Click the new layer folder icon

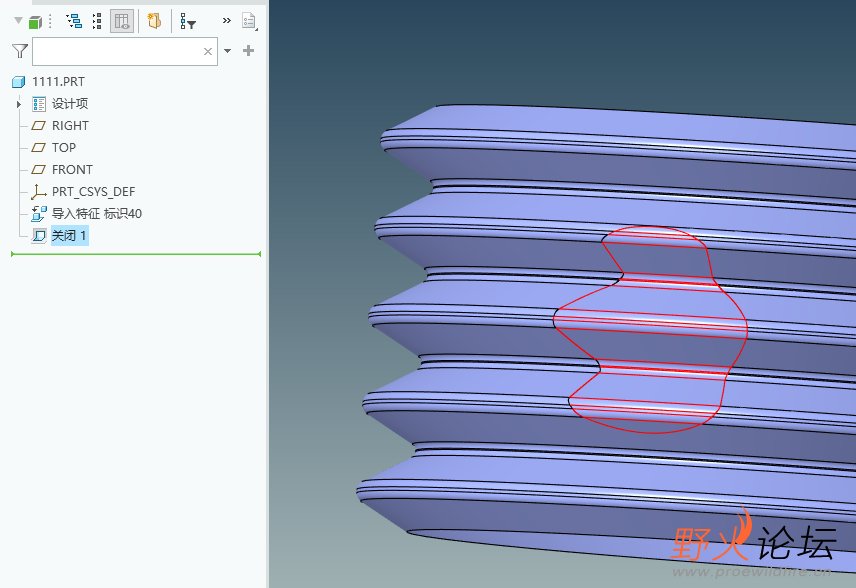click(x=154, y=21)
